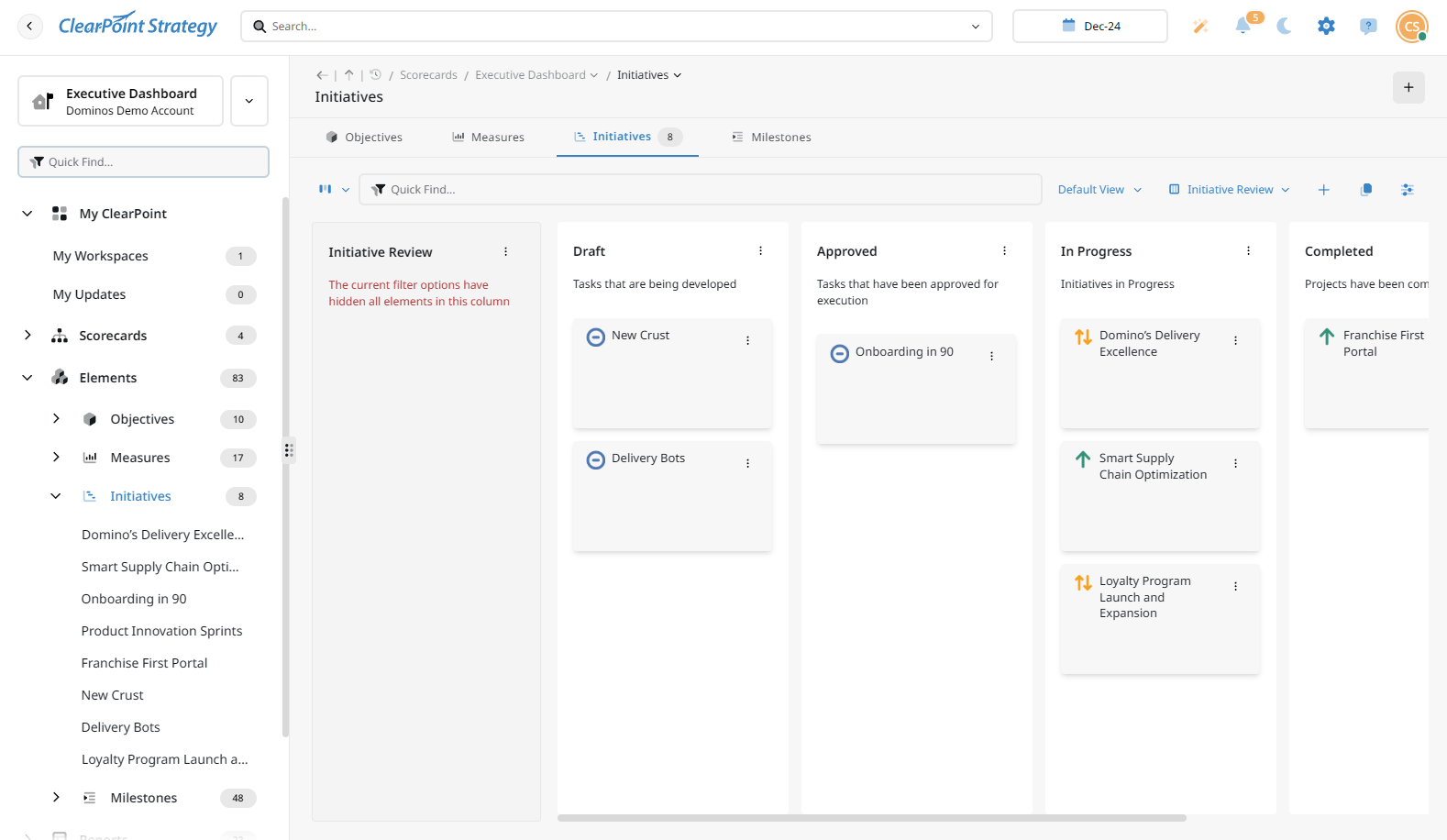1447x840 pixels.
Task: Open My Workspaces in sidebar
Action: click(x=101, y=256)
